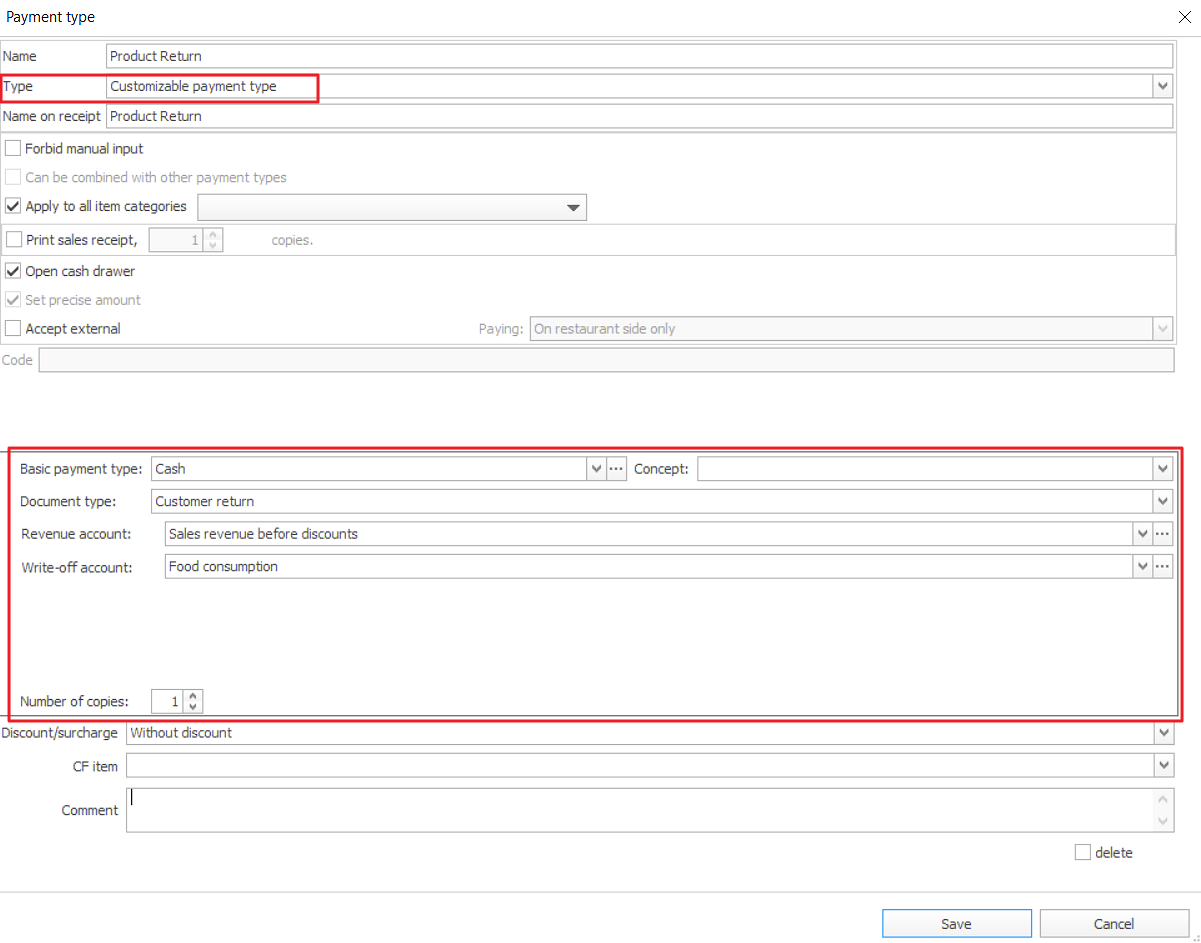
Task: Close the Payment type dialog window
Action: [x=1185, y=17]
